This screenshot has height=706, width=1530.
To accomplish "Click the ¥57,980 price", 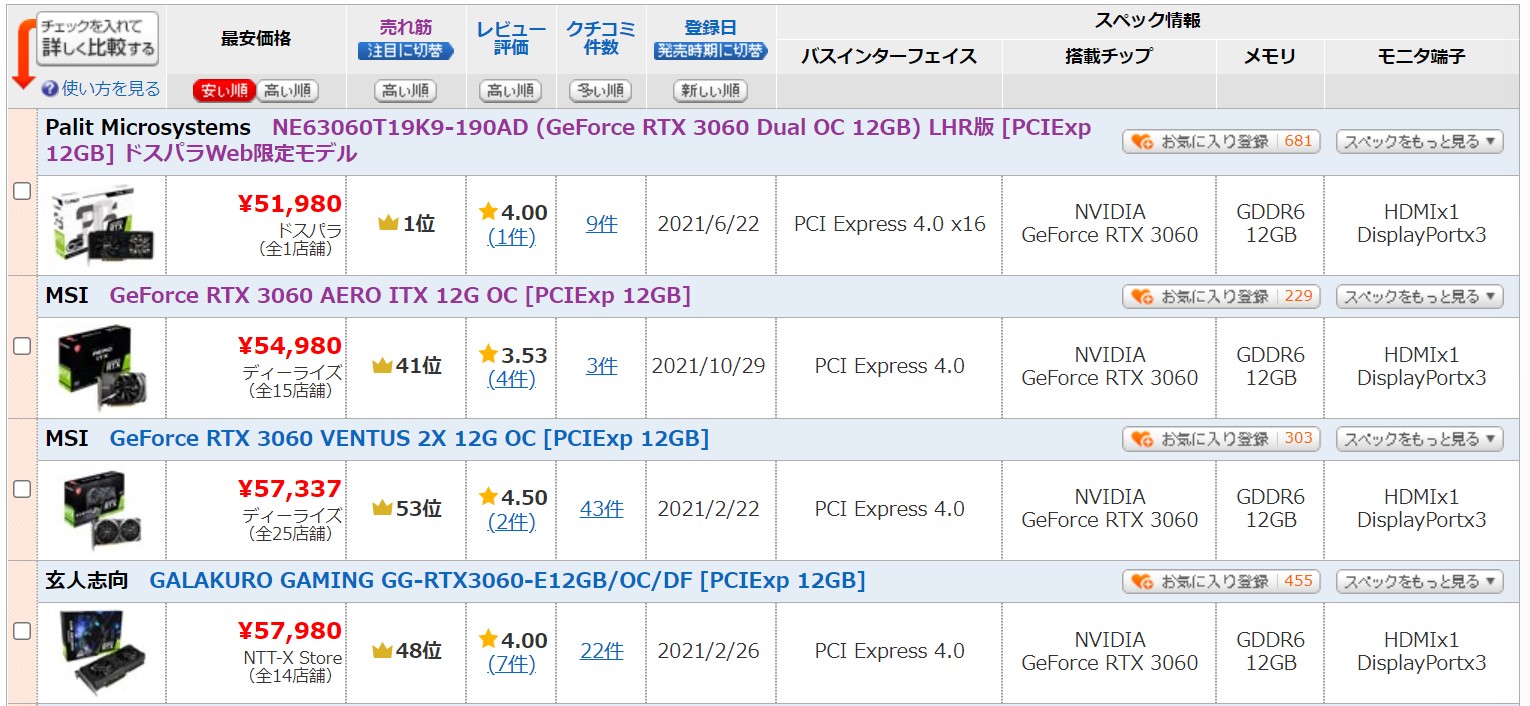I will pyautogui.click(x=290, y=631).
